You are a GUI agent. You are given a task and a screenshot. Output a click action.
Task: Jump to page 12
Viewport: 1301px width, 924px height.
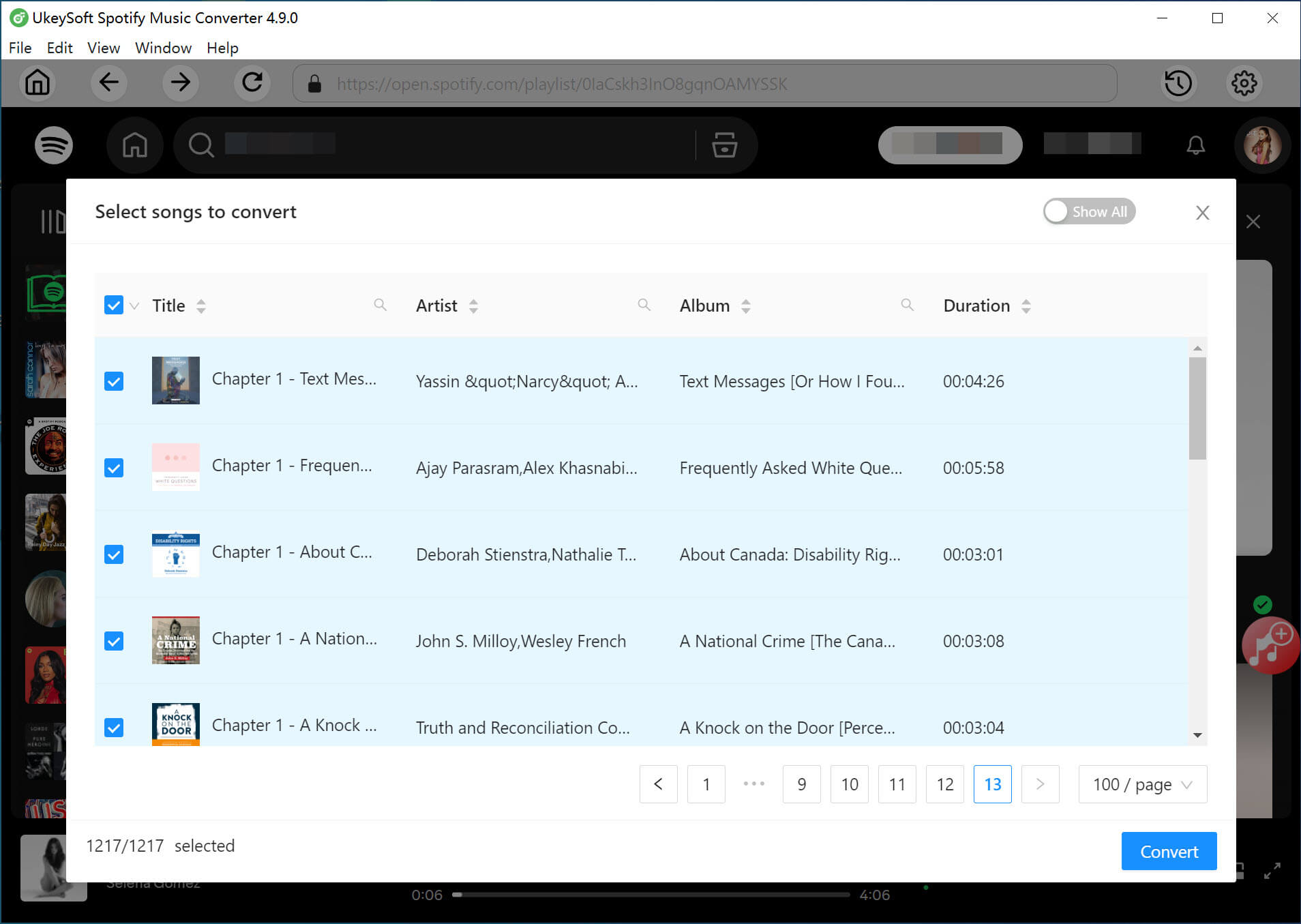(x=944, y=784)
